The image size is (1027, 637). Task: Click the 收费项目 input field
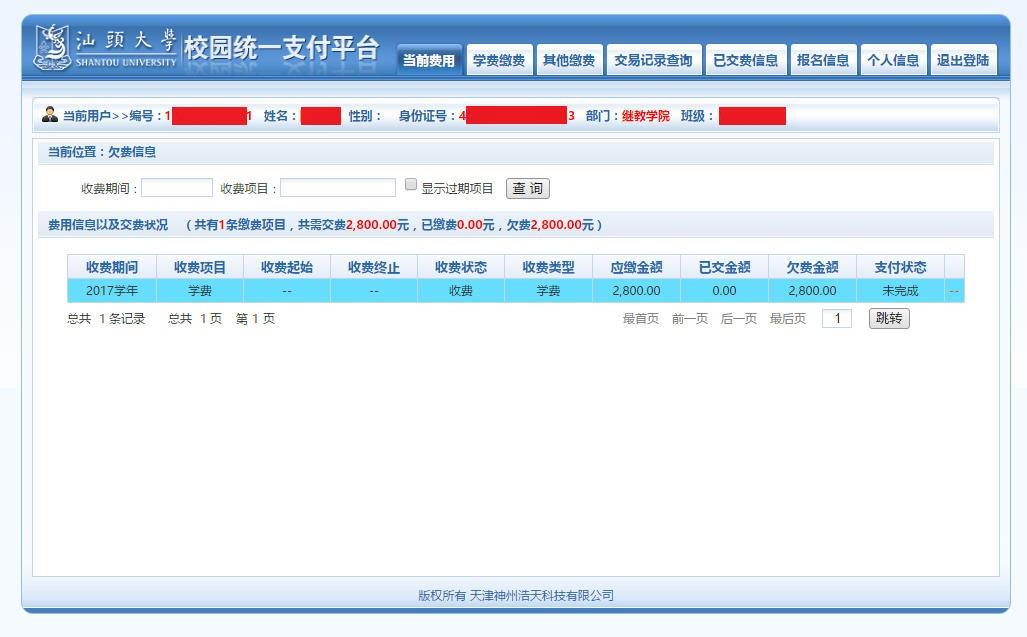tap(338, 188)
